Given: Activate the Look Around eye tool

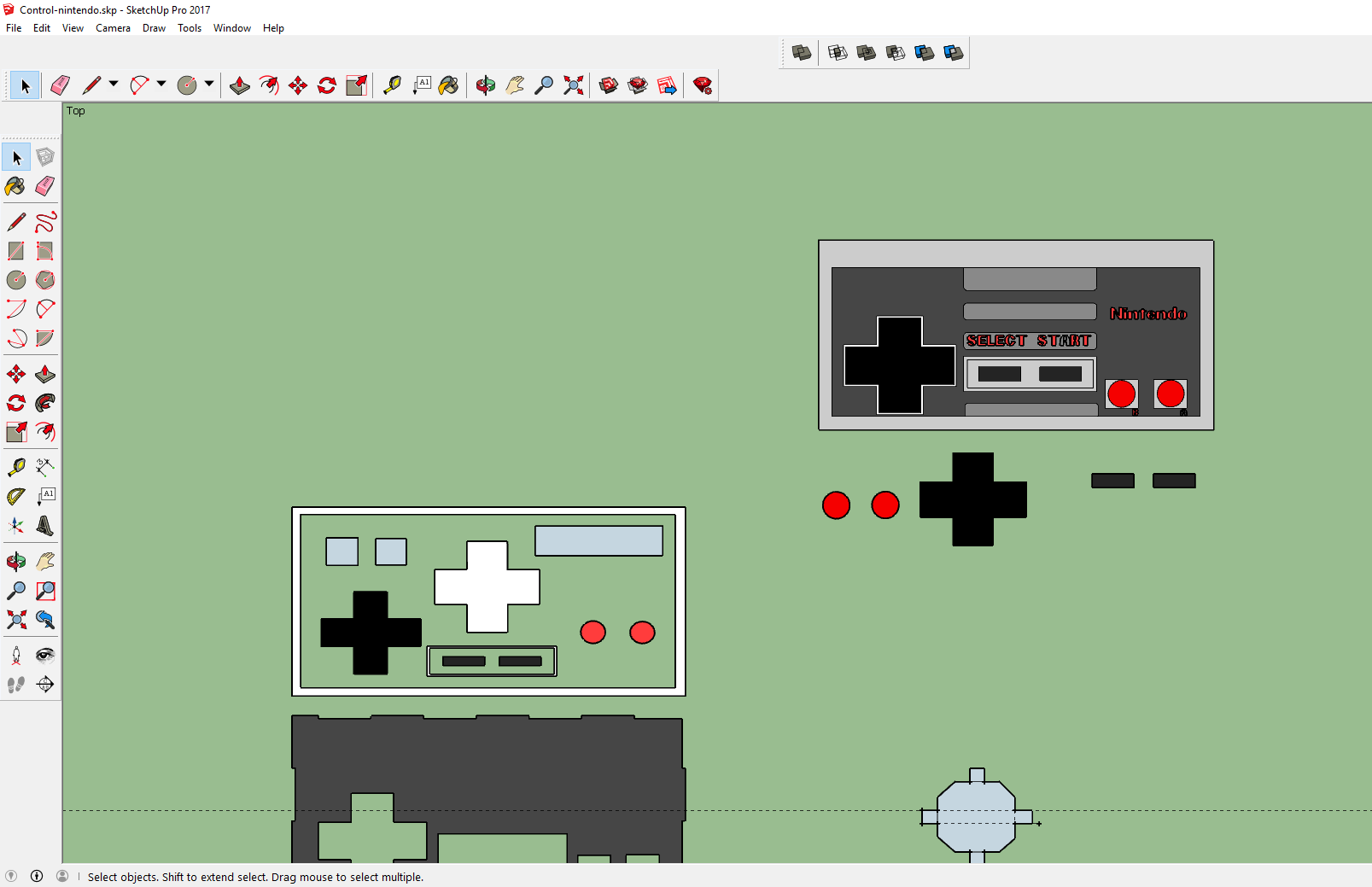Looking at the screenshot, I should tap(45, 656).
